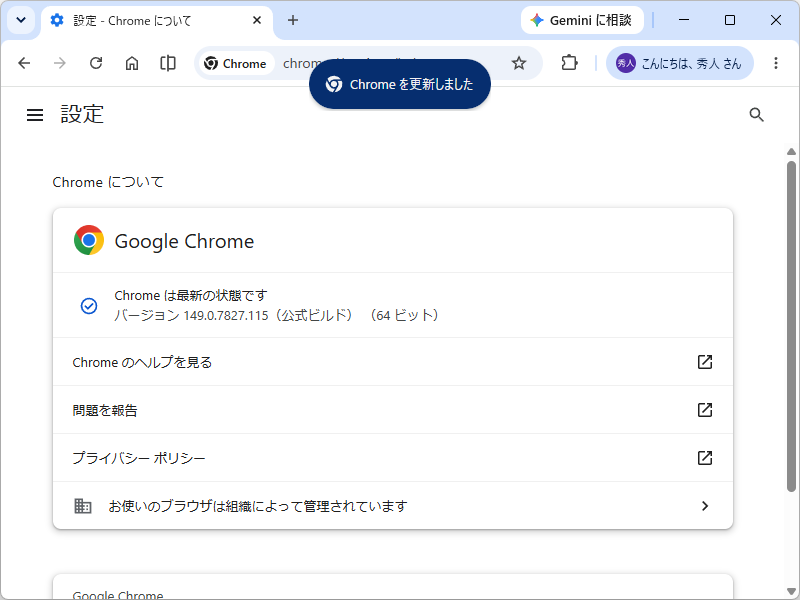Image resolution: width=800 pixels, height=600 pixels.
Task: Open Chrome のヘルプを見る link
Action: [393, 362]
